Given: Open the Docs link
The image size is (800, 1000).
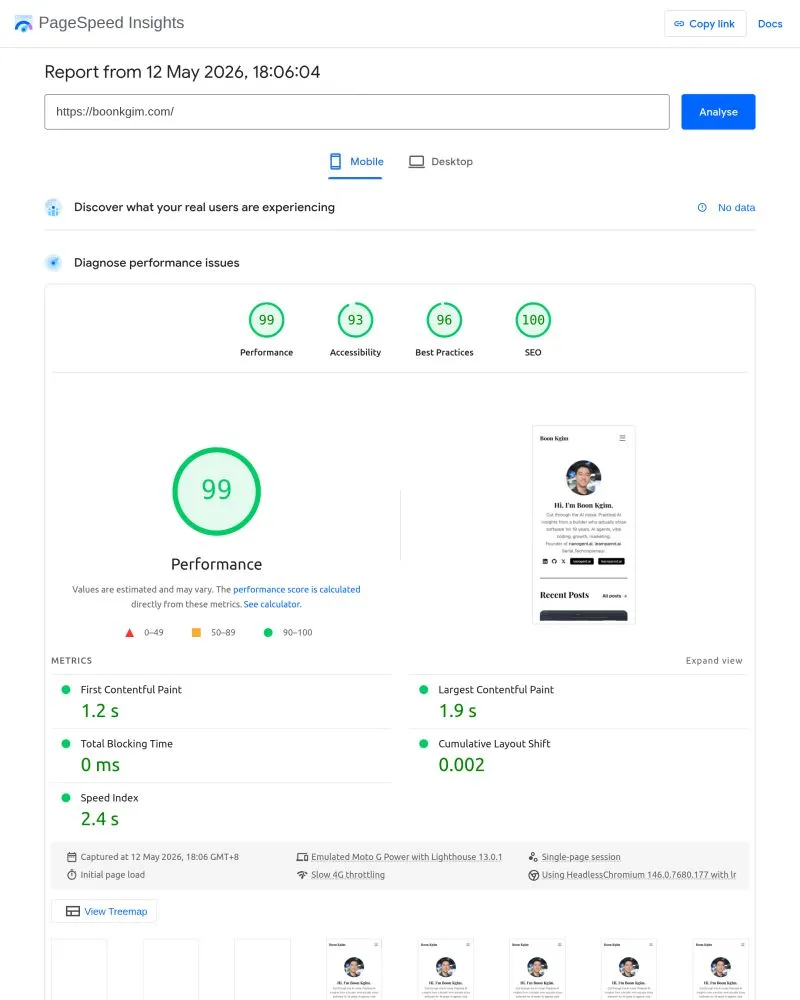Looking at the screenshot, I should point(770,24).
